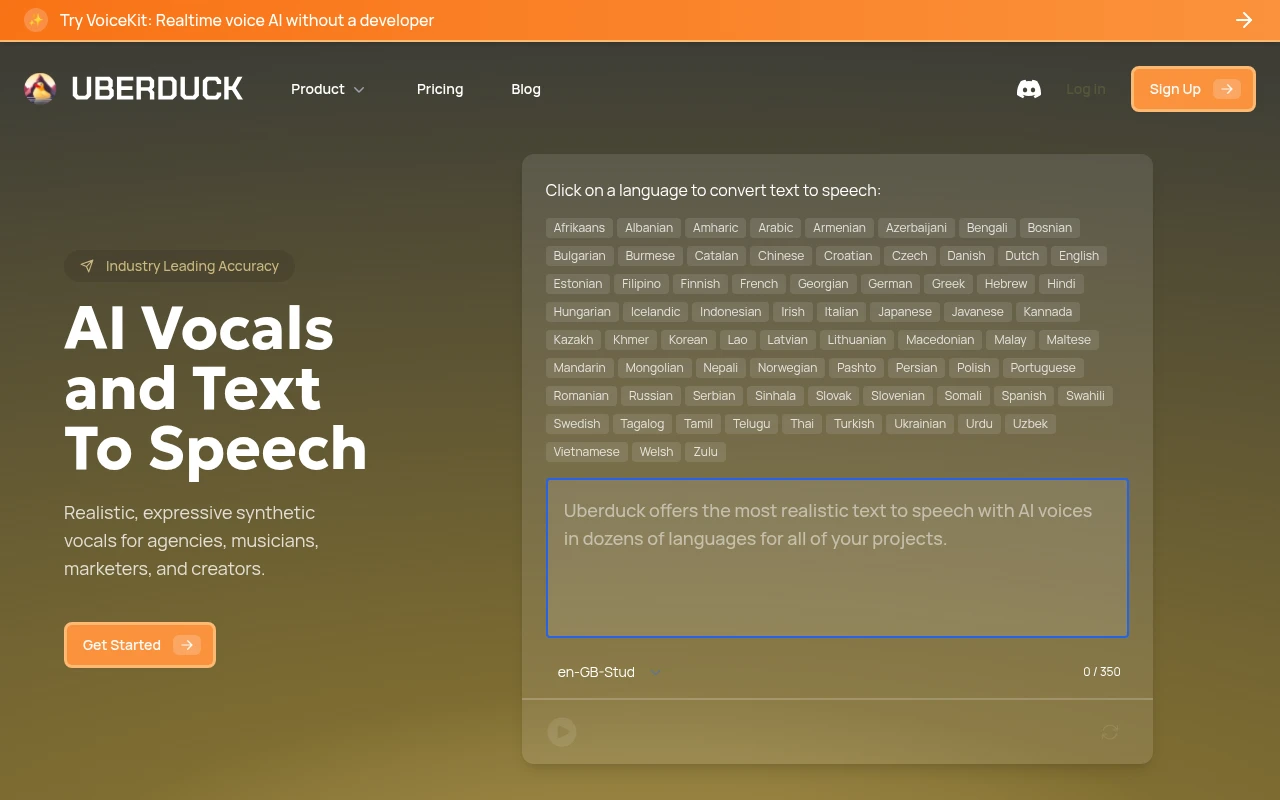This screenshot has height=800, width=1280.
Task: Open the Try VoiceKit banner link
Action: [x=247, y=20]
